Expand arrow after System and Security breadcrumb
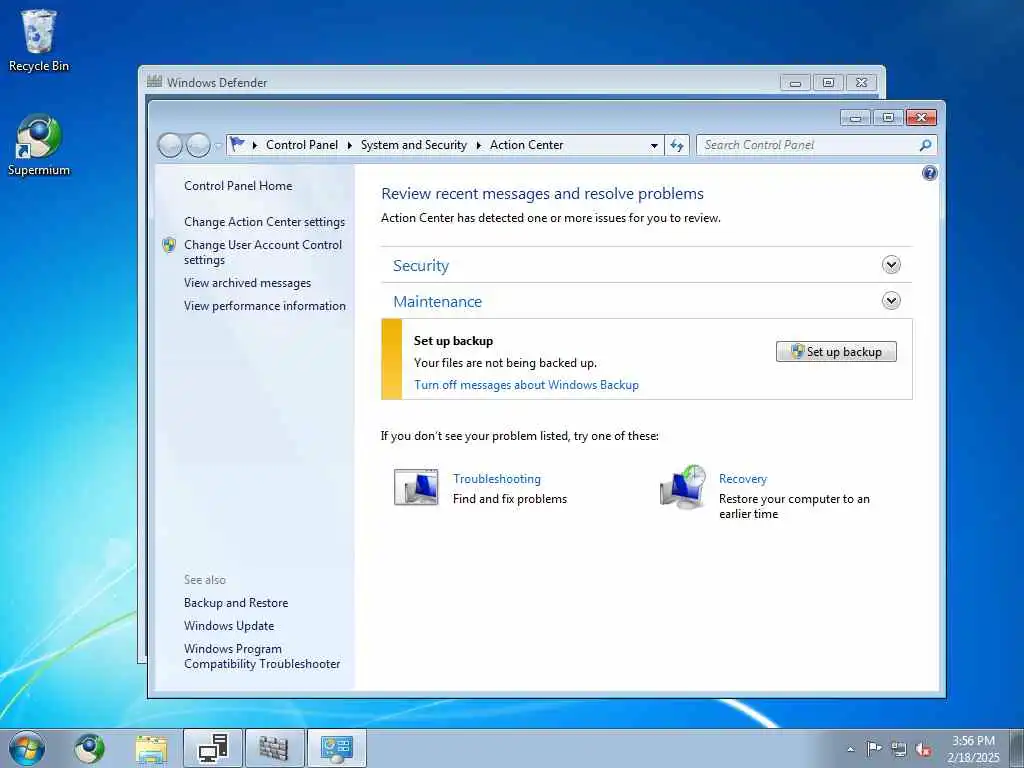This screenshot has width=1024, height=768. pos(479,145)
